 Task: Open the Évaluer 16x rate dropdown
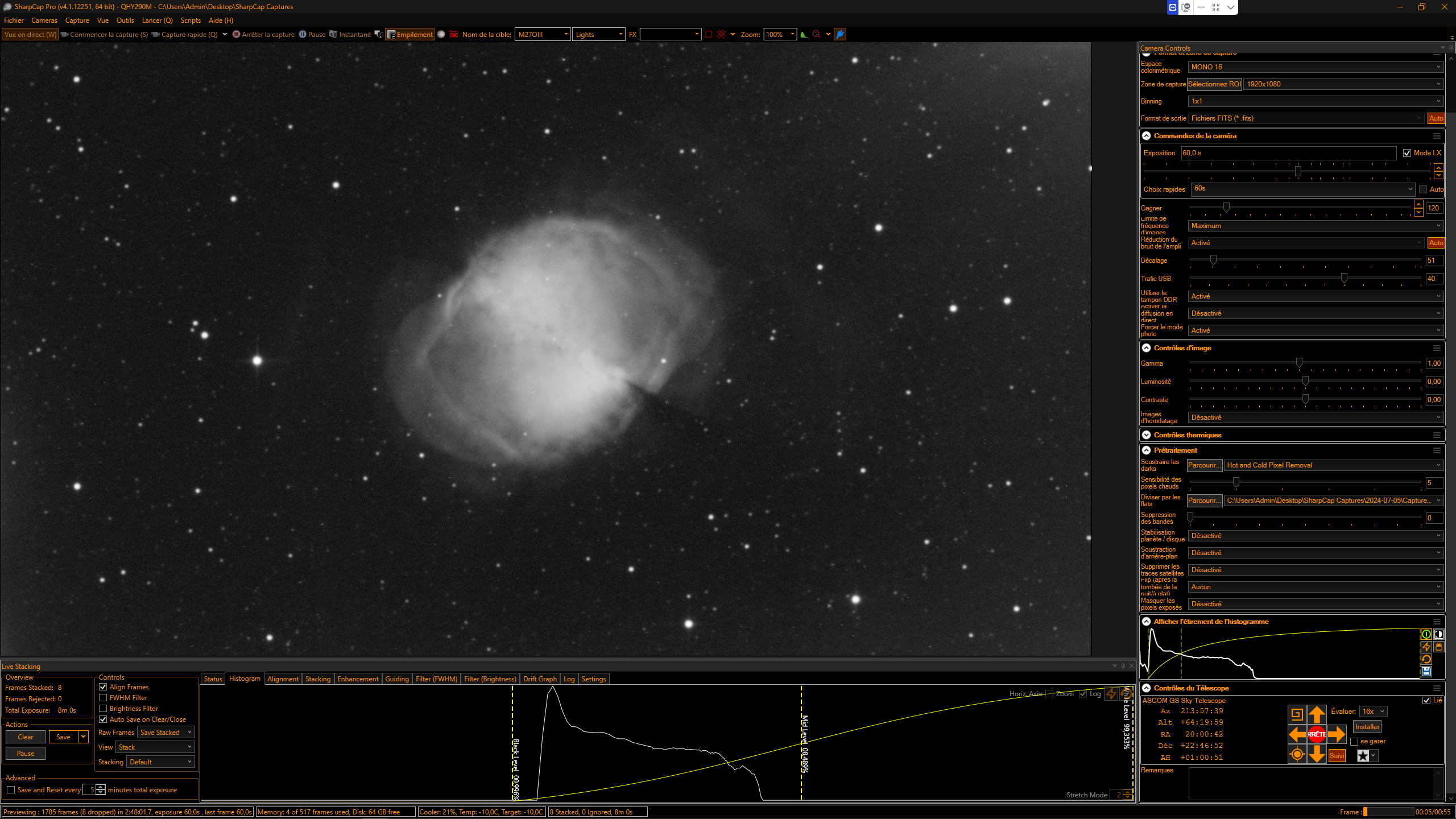click(x=1373, y=712)
